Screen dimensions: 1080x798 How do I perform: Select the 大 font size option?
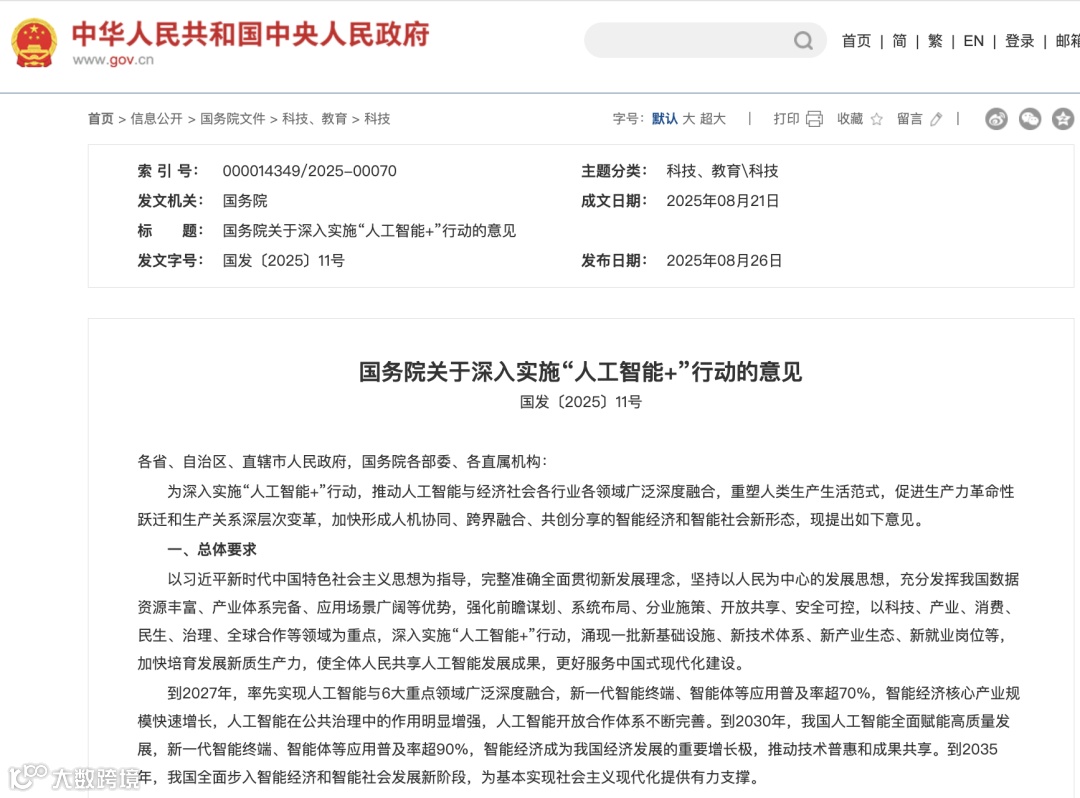tap(688, 118)
